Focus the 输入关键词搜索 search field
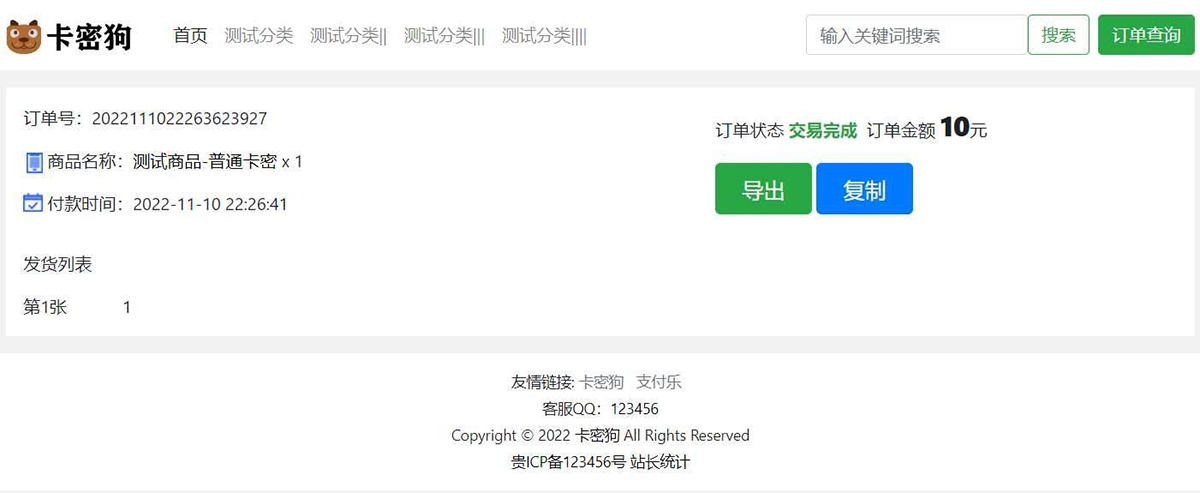This screenshot has height=493, width=1200. [x=916, y=35]
